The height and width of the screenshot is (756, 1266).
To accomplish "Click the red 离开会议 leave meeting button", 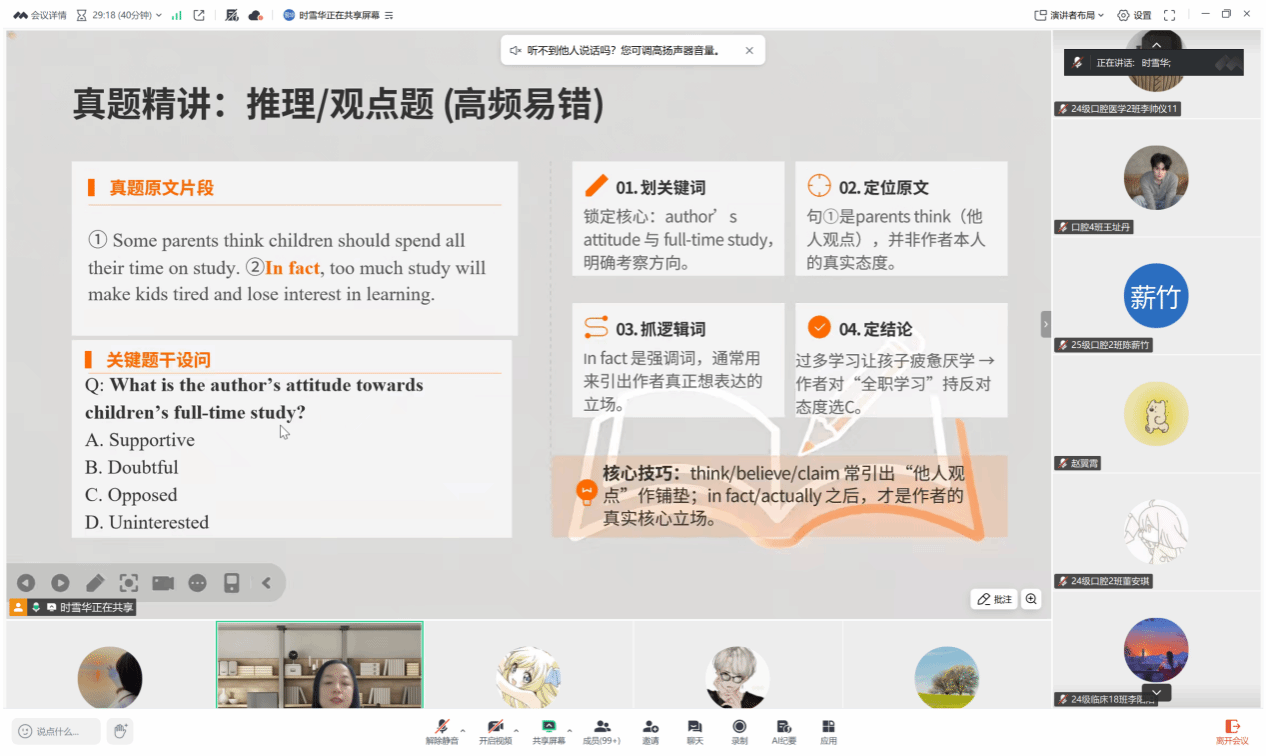I will [1232, 732].
